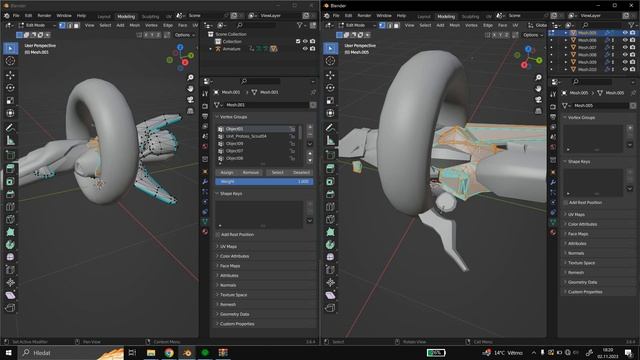Add new vertex group with plus button
Viewport: 640px width, 360px height.
310,127
